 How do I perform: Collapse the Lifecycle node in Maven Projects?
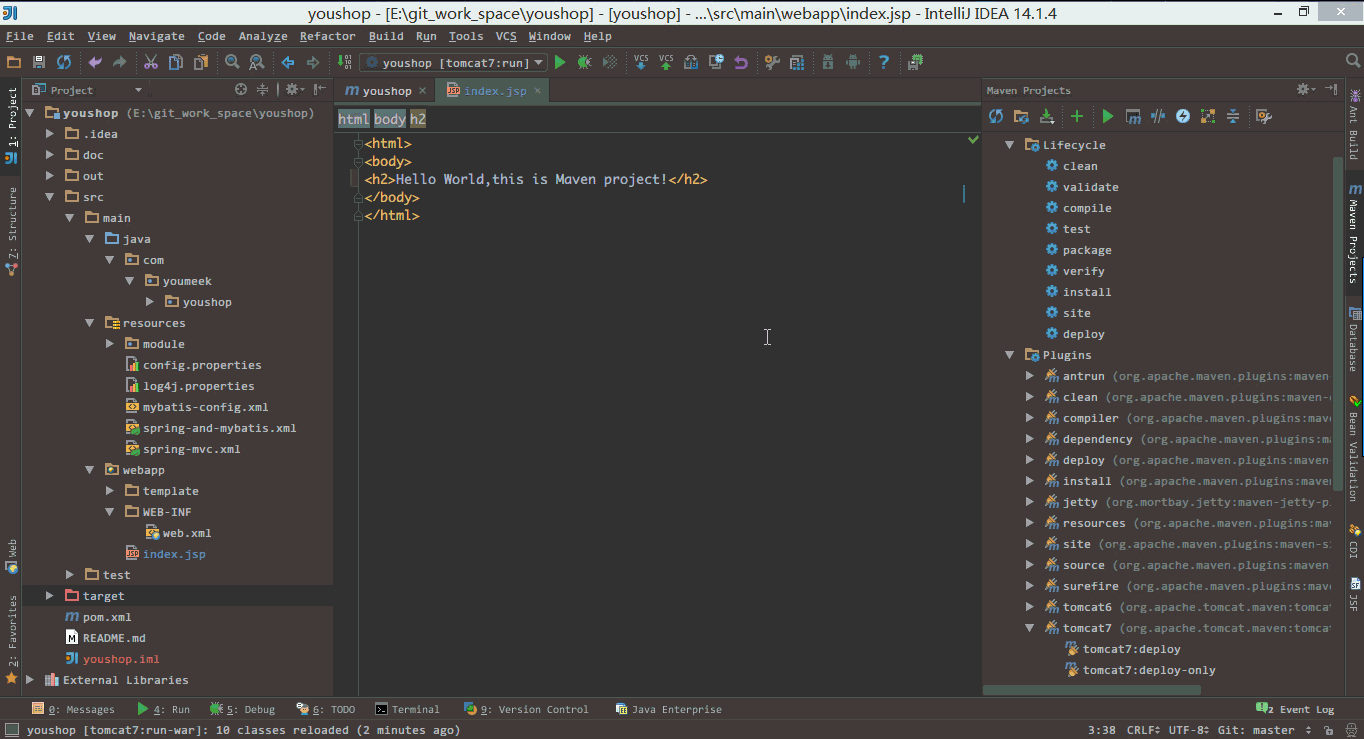[1009, 144]
